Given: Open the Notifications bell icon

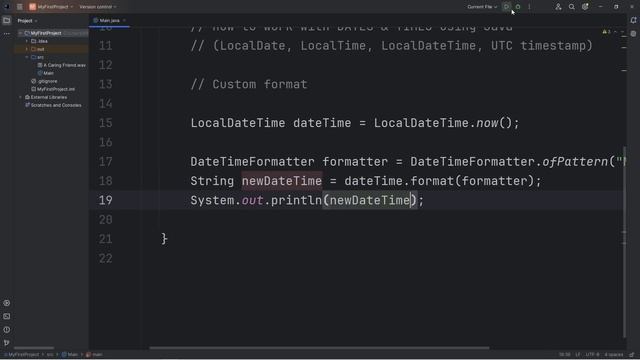Looking at the screenshot, I should tap(633, 20).
